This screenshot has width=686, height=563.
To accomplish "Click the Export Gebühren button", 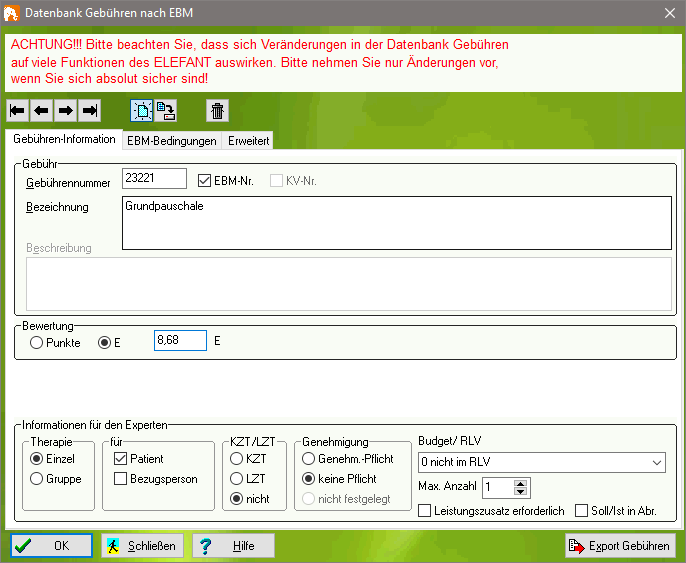I will (620, 546).
